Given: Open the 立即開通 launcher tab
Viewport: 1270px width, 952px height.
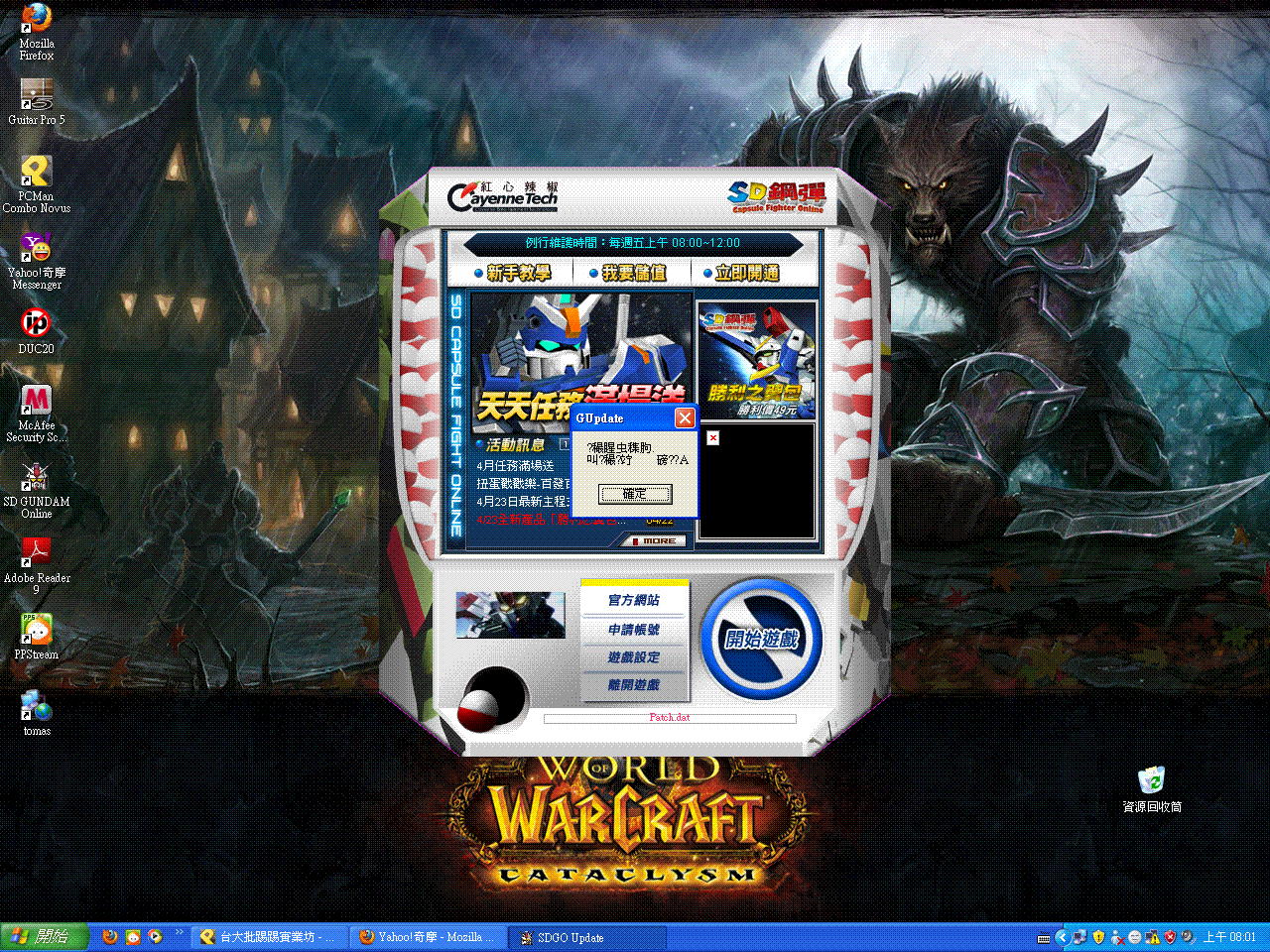Looking at the screenshot, I should 742,273.
